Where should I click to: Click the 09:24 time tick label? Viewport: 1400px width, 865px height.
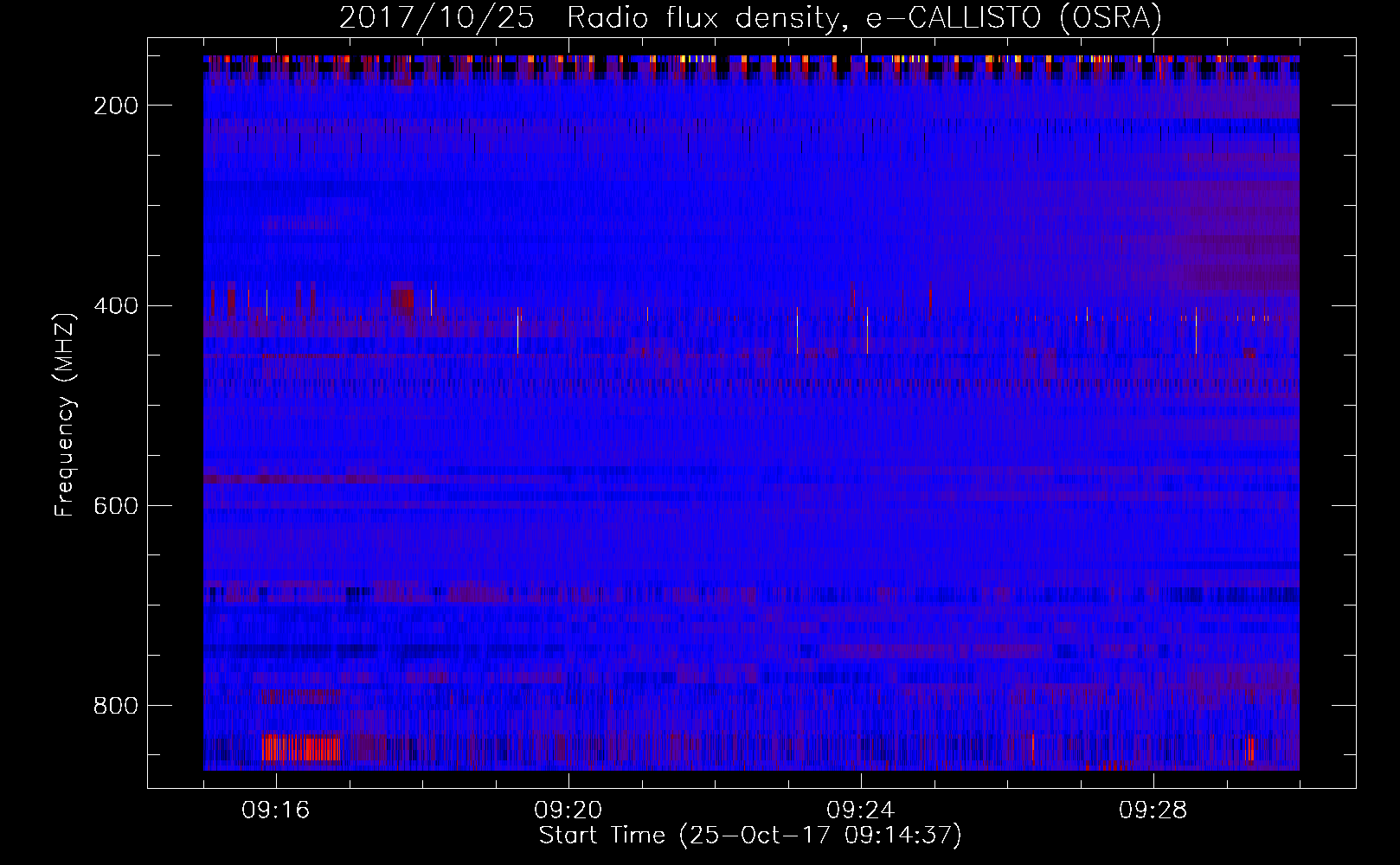(x=861, y=811)
